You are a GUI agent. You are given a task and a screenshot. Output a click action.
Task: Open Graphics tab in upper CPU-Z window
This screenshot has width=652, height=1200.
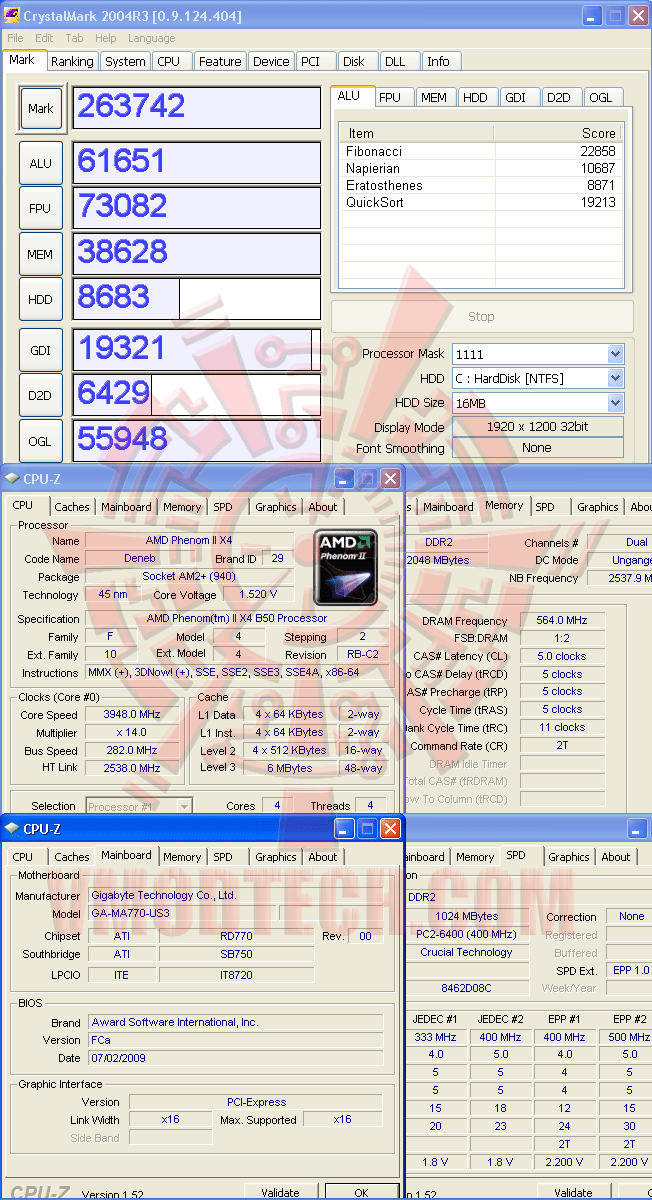point(275,507)
